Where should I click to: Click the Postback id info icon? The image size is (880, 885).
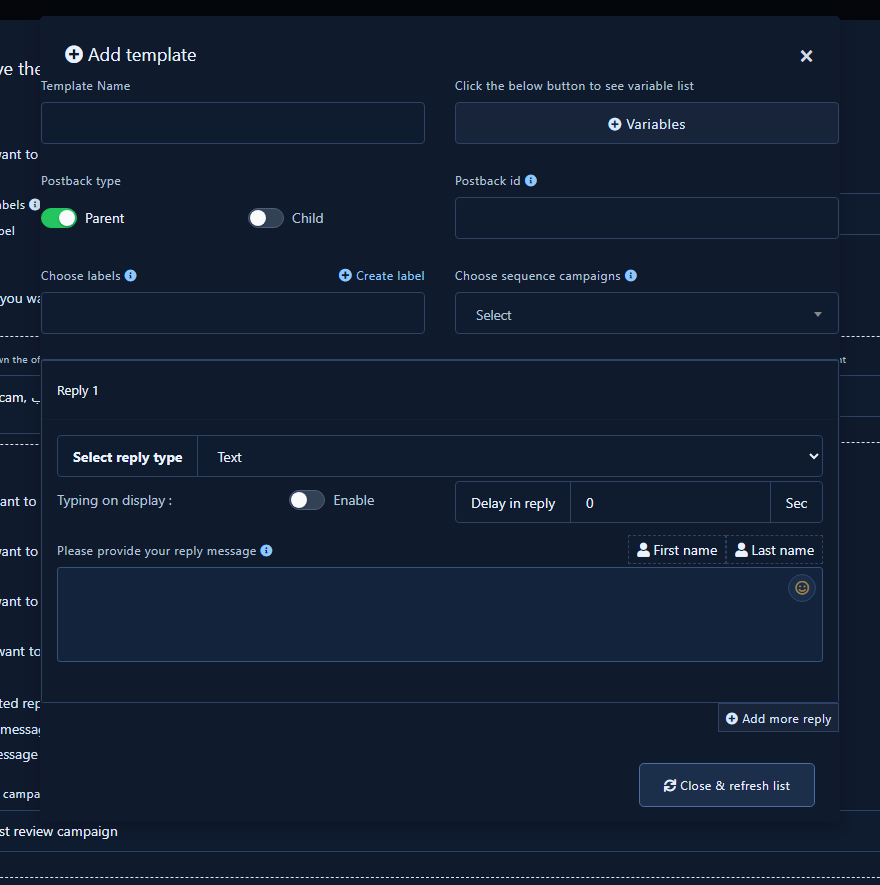click(x=531, y=181)
